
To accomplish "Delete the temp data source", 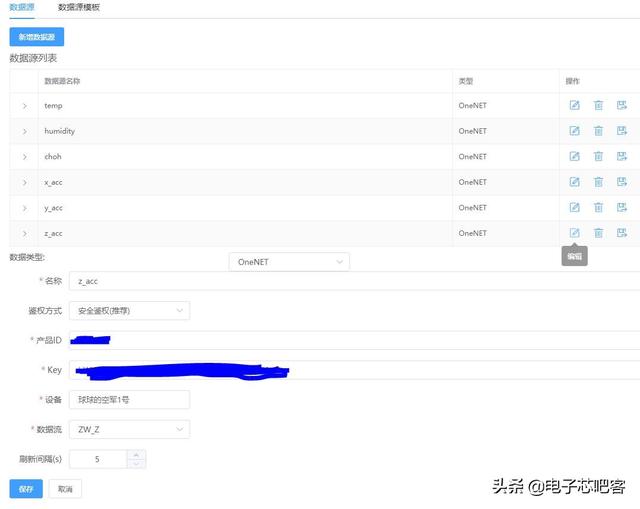I will pos(598,105).
